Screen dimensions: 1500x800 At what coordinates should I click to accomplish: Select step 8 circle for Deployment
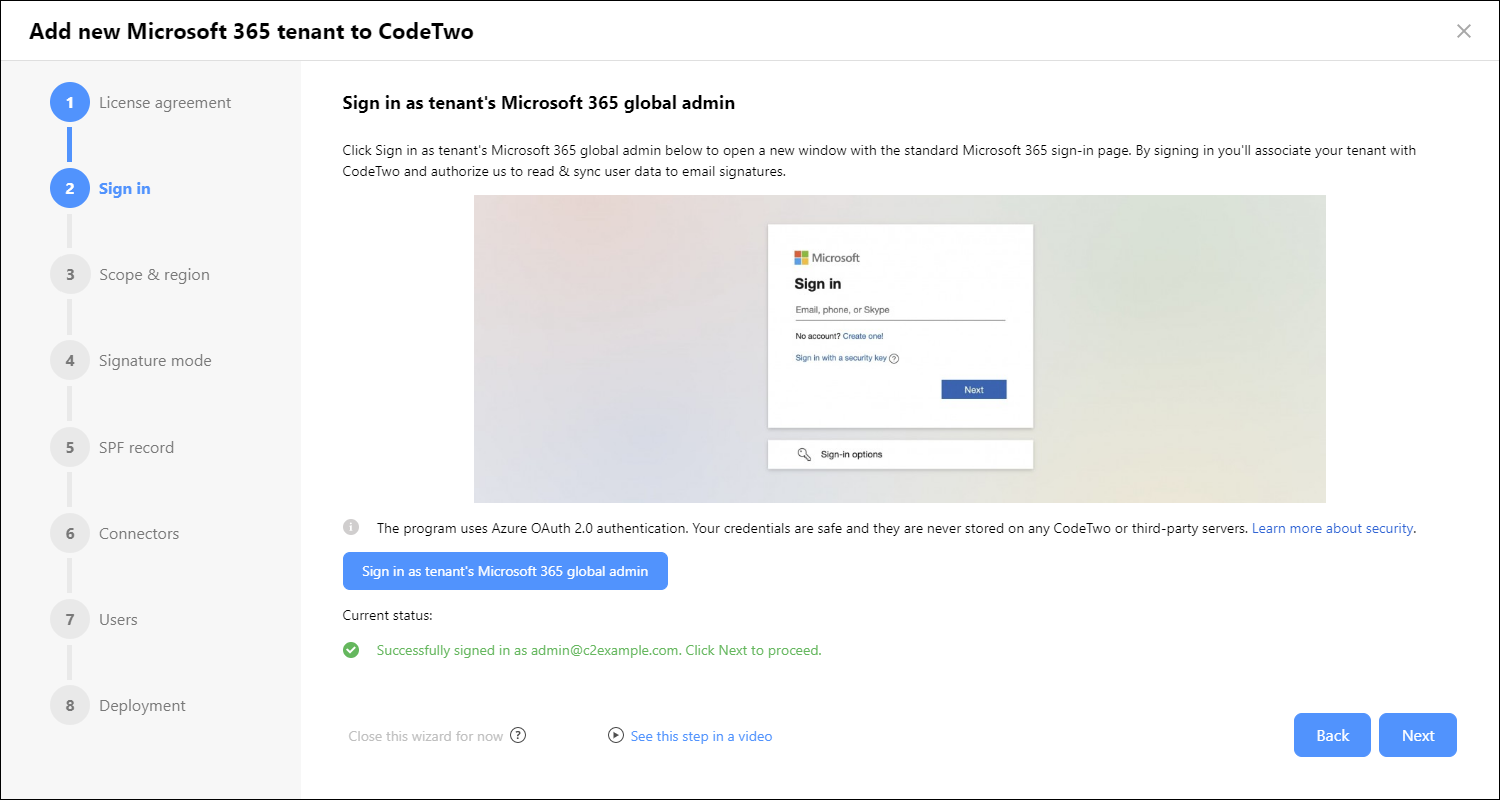point(70,705)
